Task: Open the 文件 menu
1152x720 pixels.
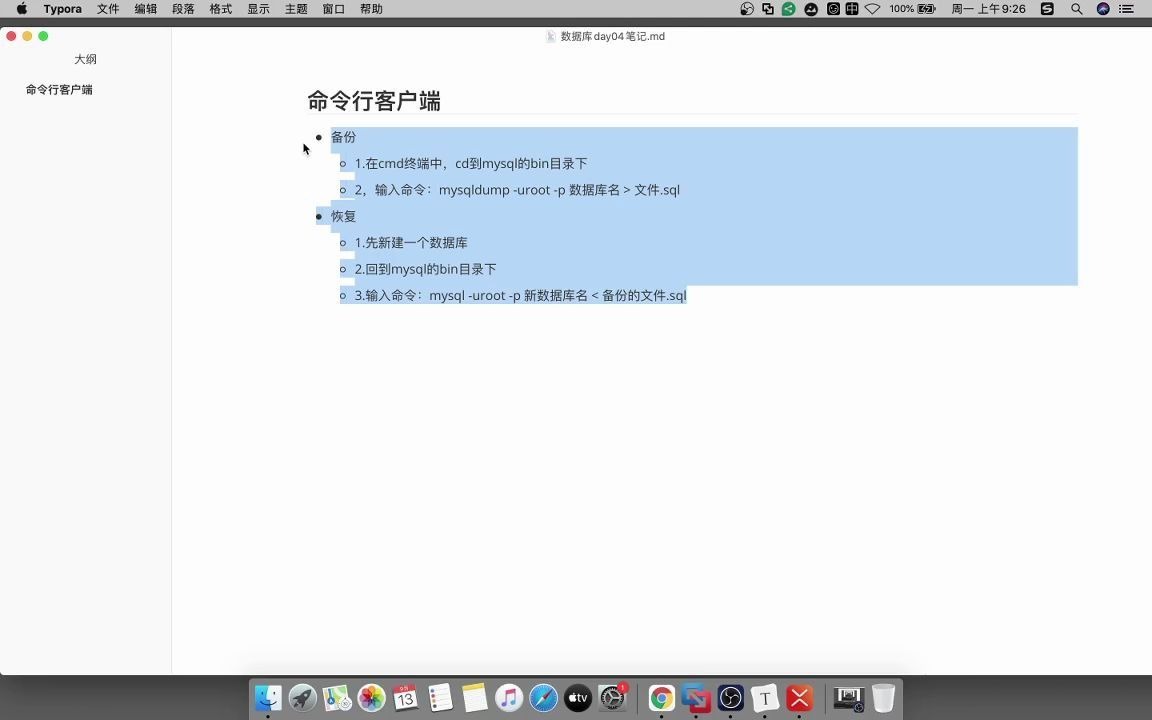Action: pyautogui.click(x=107, y=9)
